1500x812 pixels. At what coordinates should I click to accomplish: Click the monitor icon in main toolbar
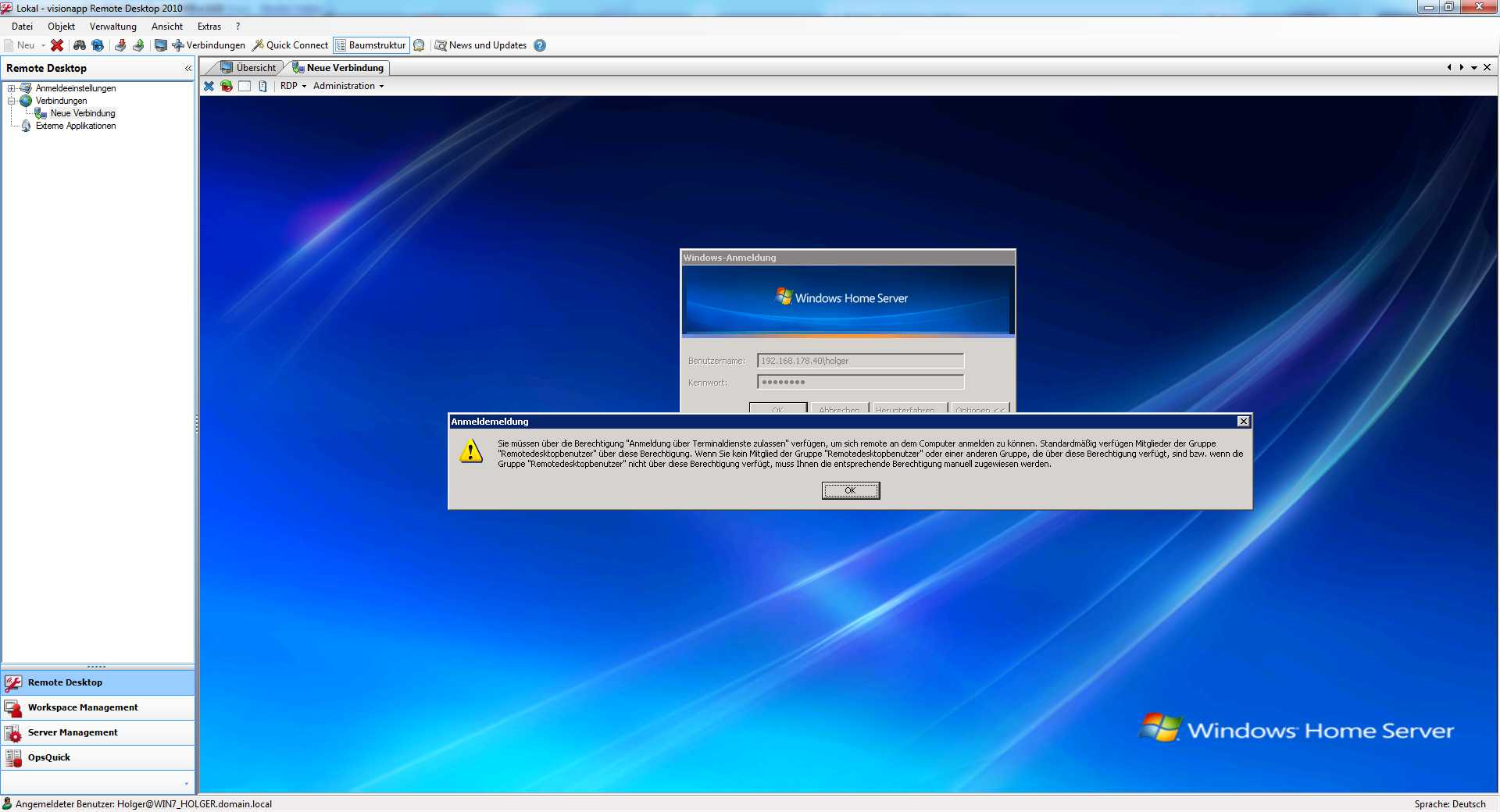[161, 45]
